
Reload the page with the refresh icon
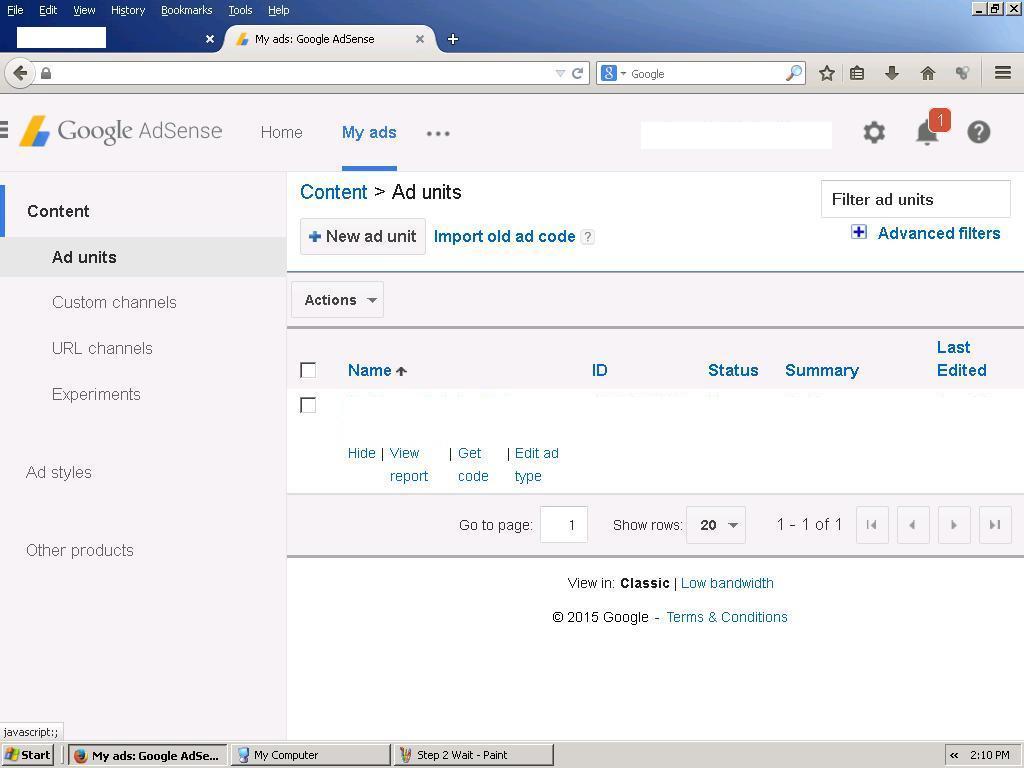click(x=577, y=74)
